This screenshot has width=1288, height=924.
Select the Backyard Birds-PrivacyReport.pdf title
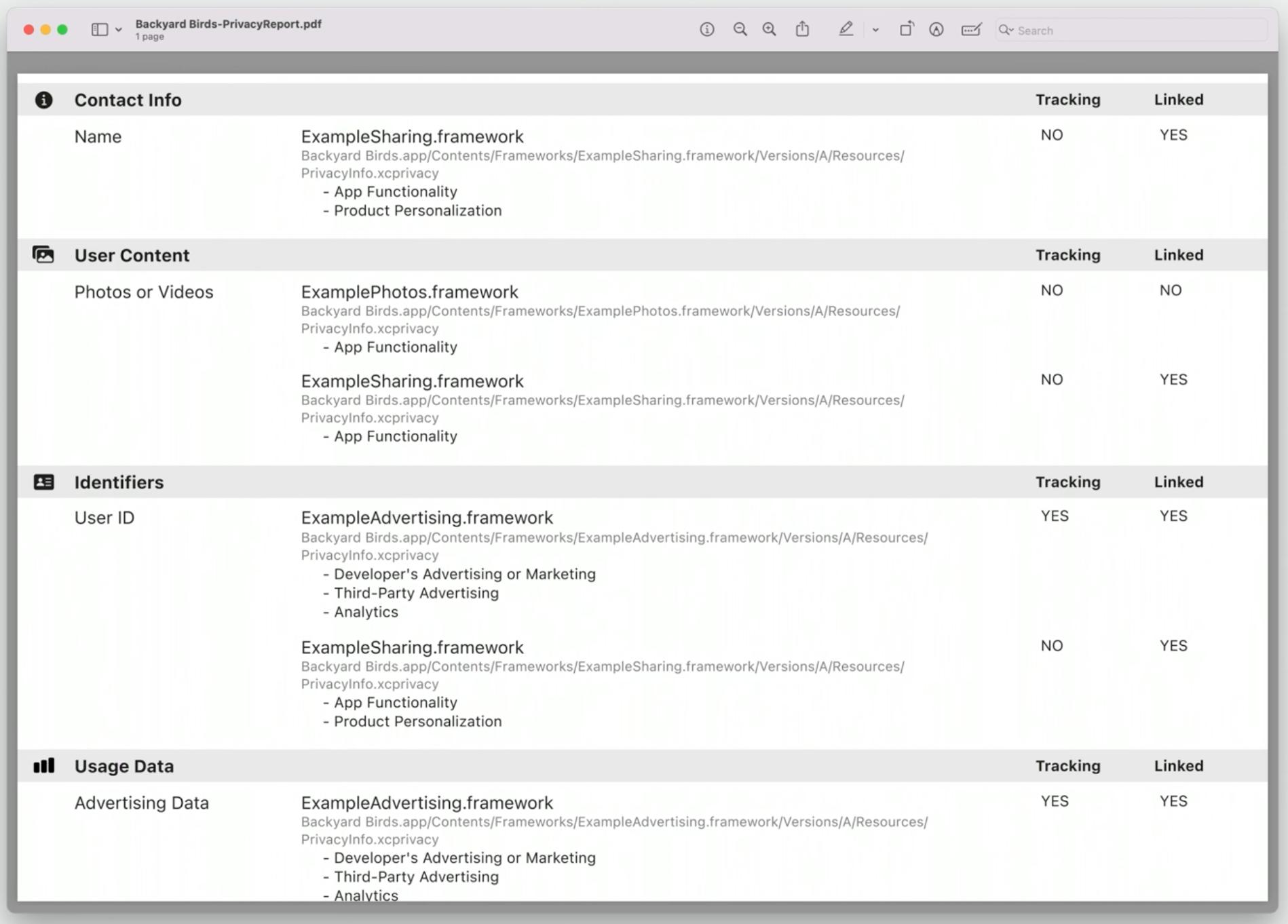click(229, 23)
